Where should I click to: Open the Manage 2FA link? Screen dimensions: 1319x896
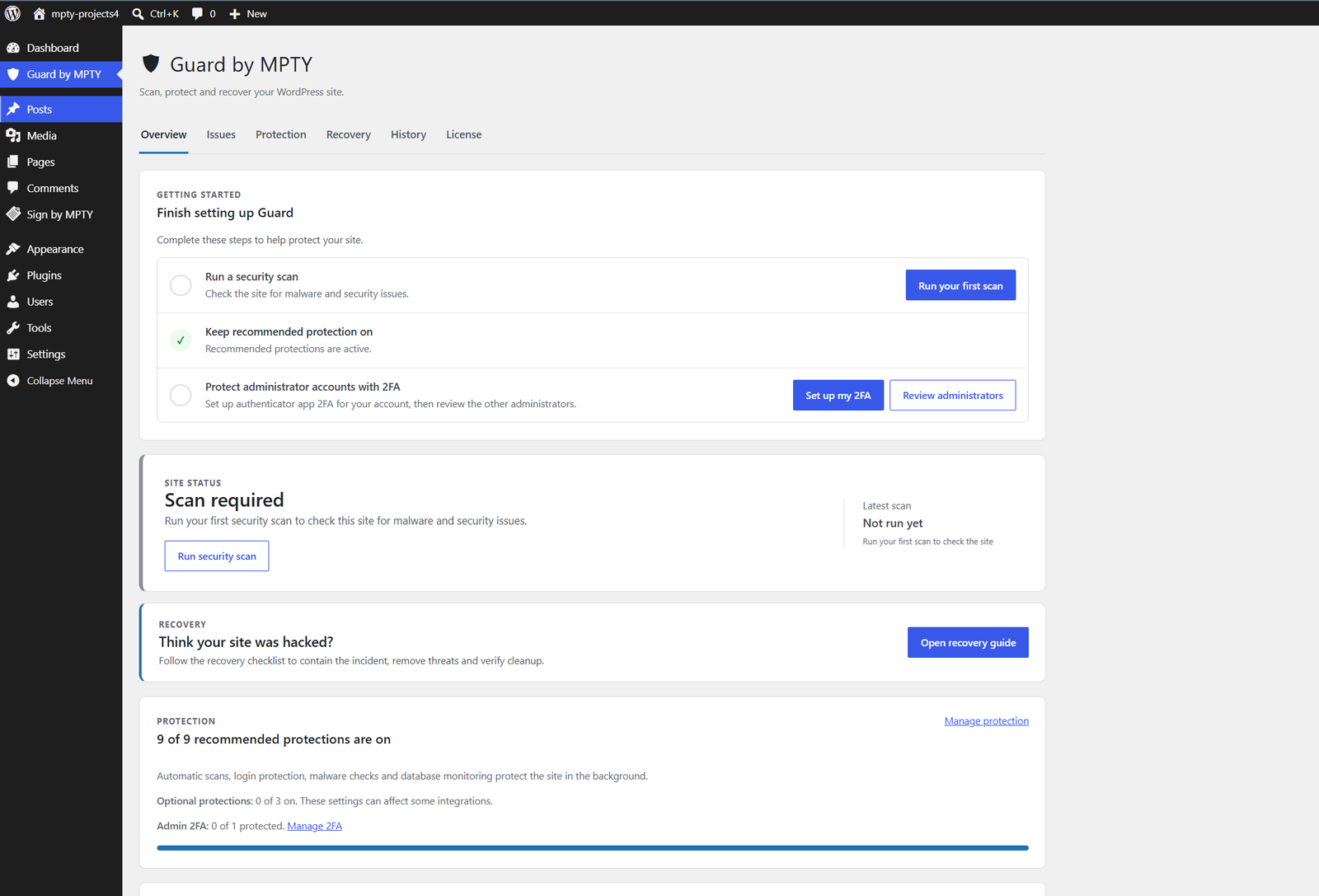coord(314,826)
